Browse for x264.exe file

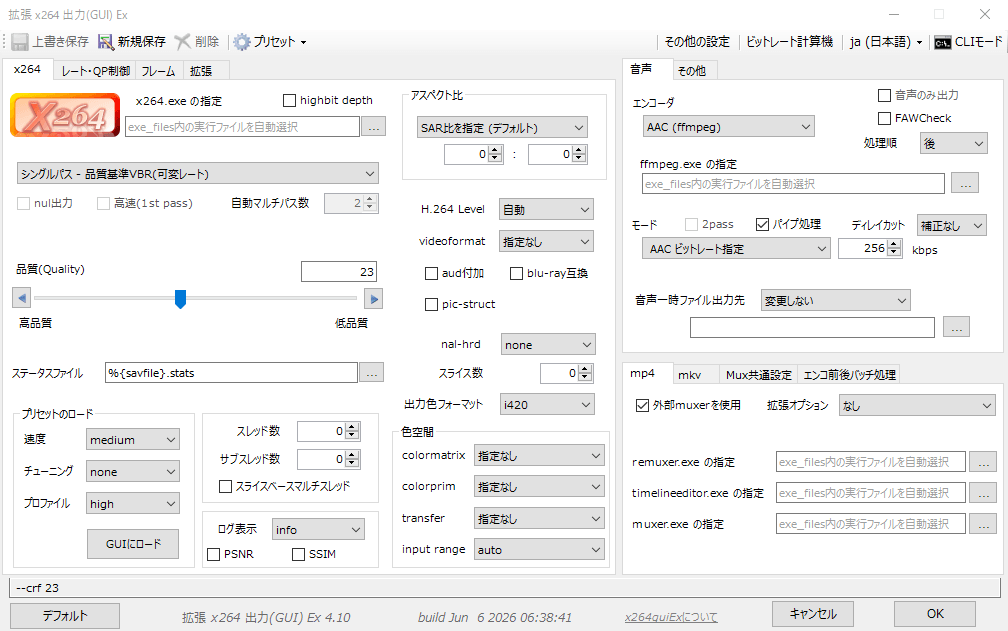coord(374,127)
